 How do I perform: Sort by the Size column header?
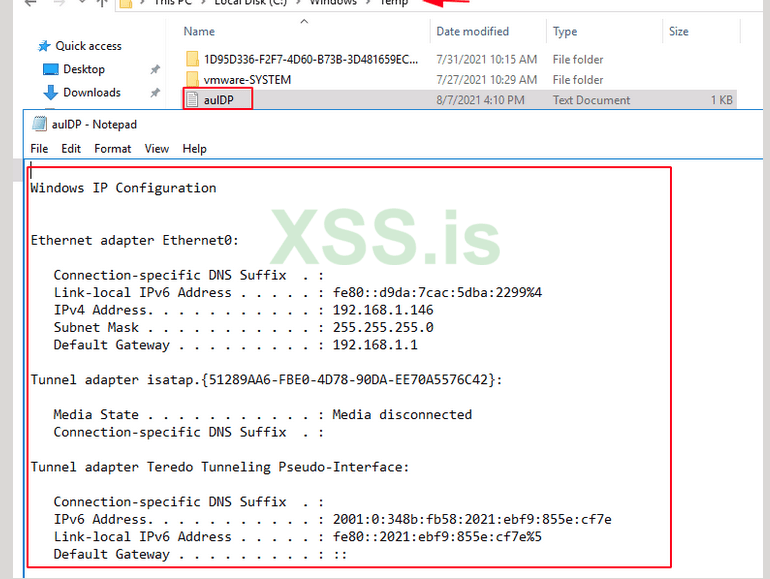click(679, 31)
